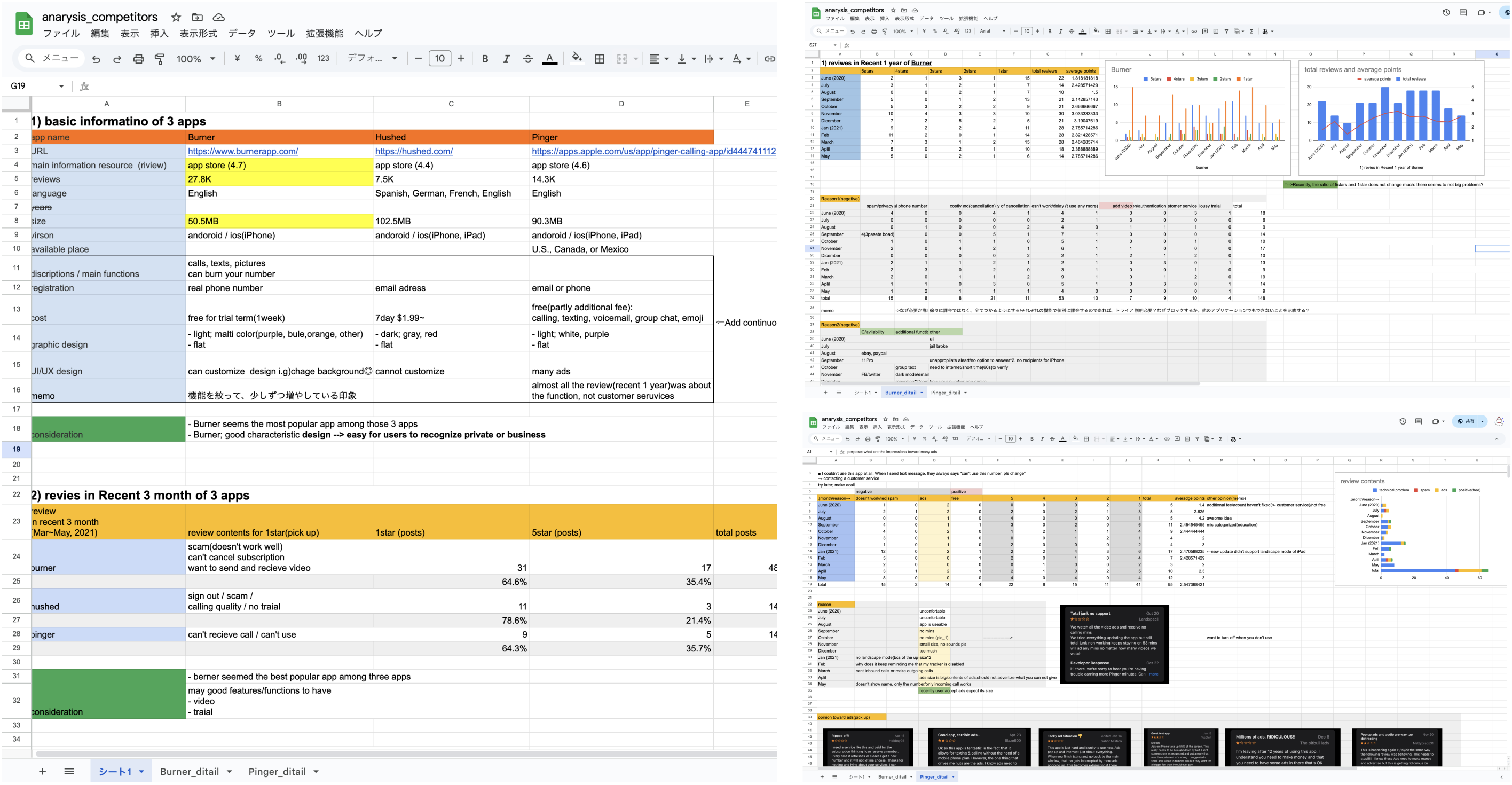Apply percent format in the left window
Screen dimensions: 1512x785
(x=258, y=59)
